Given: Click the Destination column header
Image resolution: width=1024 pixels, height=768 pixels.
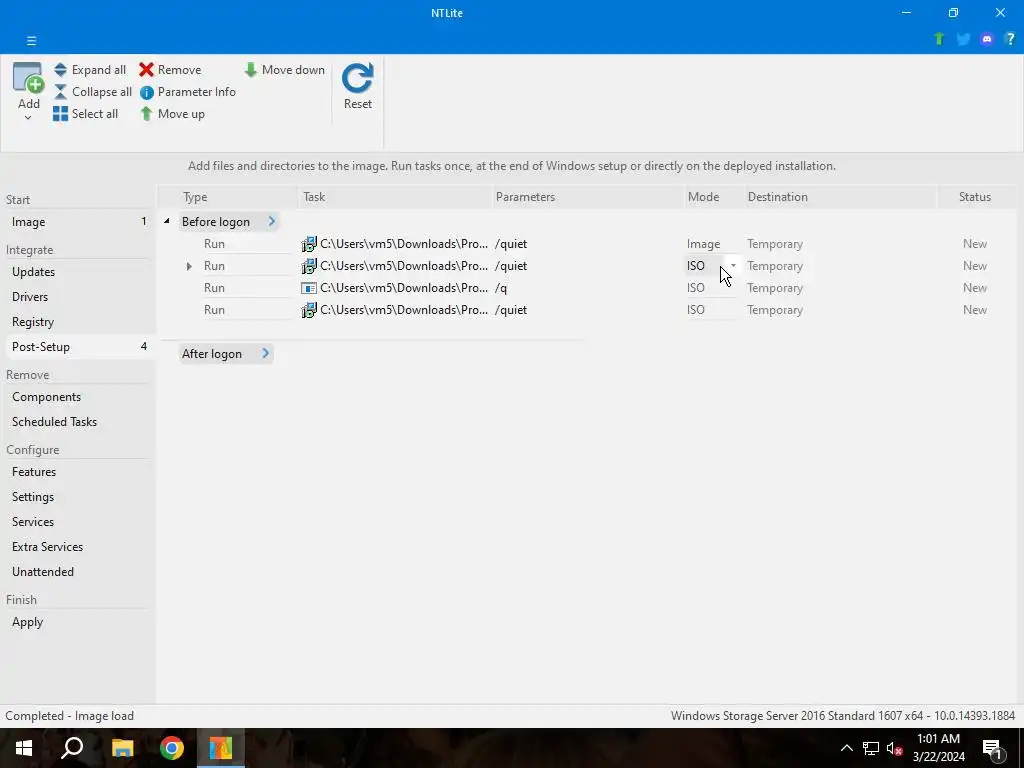Looking at the screenshot, I should 778,197.
